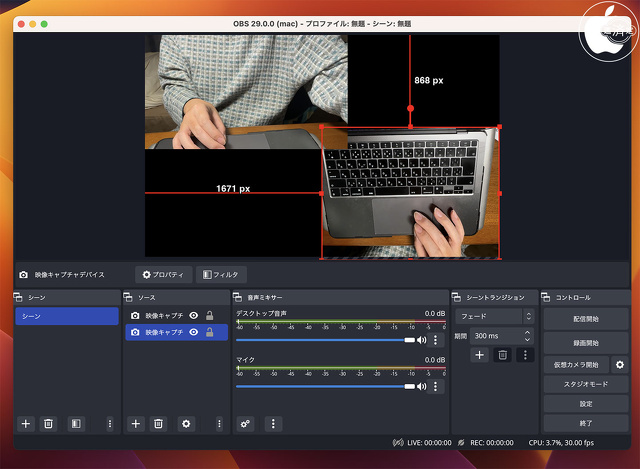
Task: Enable Studio Mode button
Action: [586, 384]
